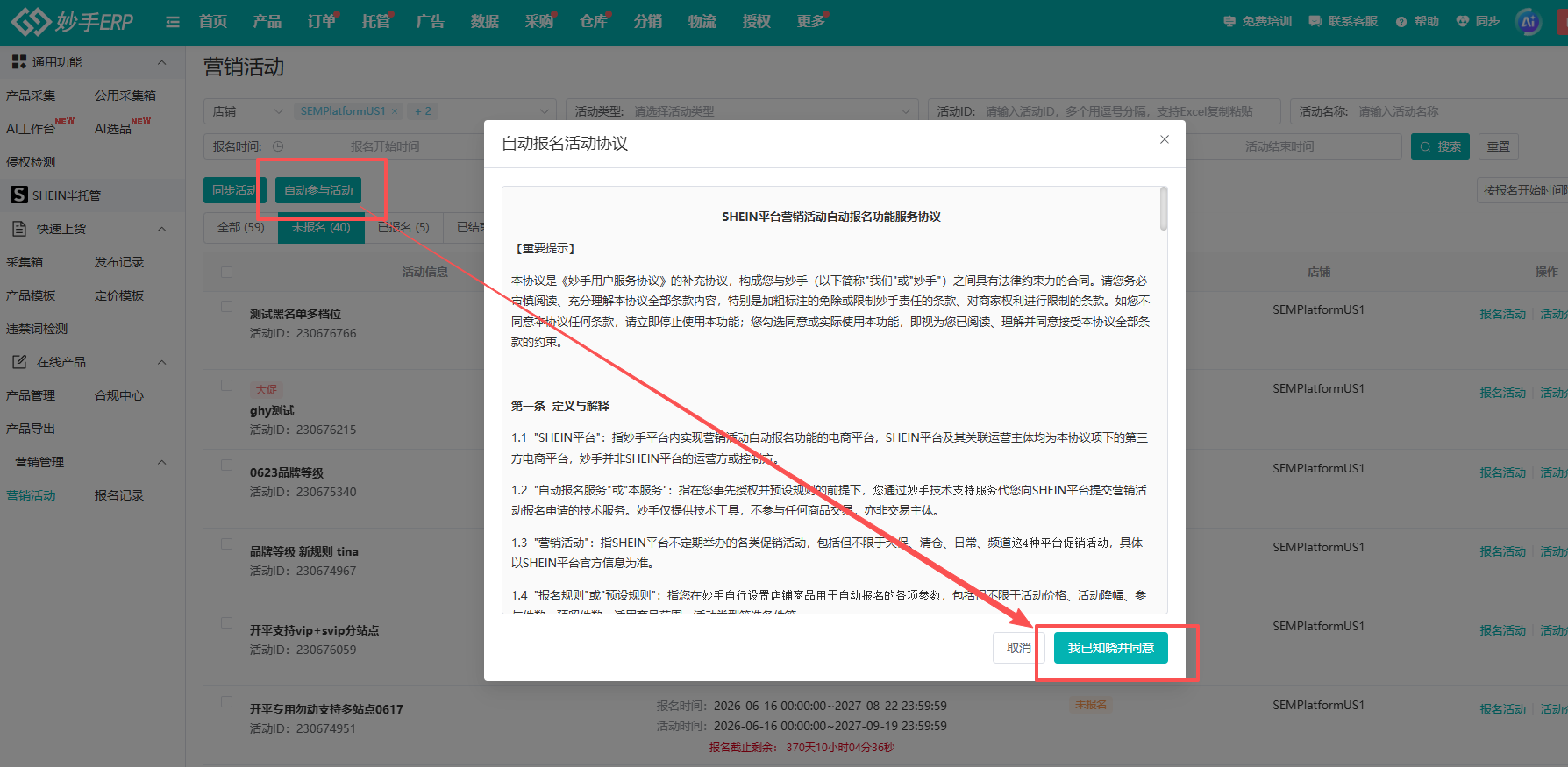The image size is (1568, 767).
Task: Click the 在线产品 edit icon
Action: coord(19,362)
